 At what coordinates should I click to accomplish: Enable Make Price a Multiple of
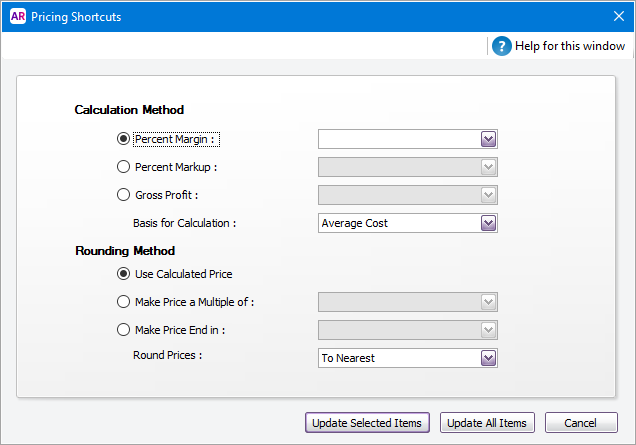coord(124,302)
